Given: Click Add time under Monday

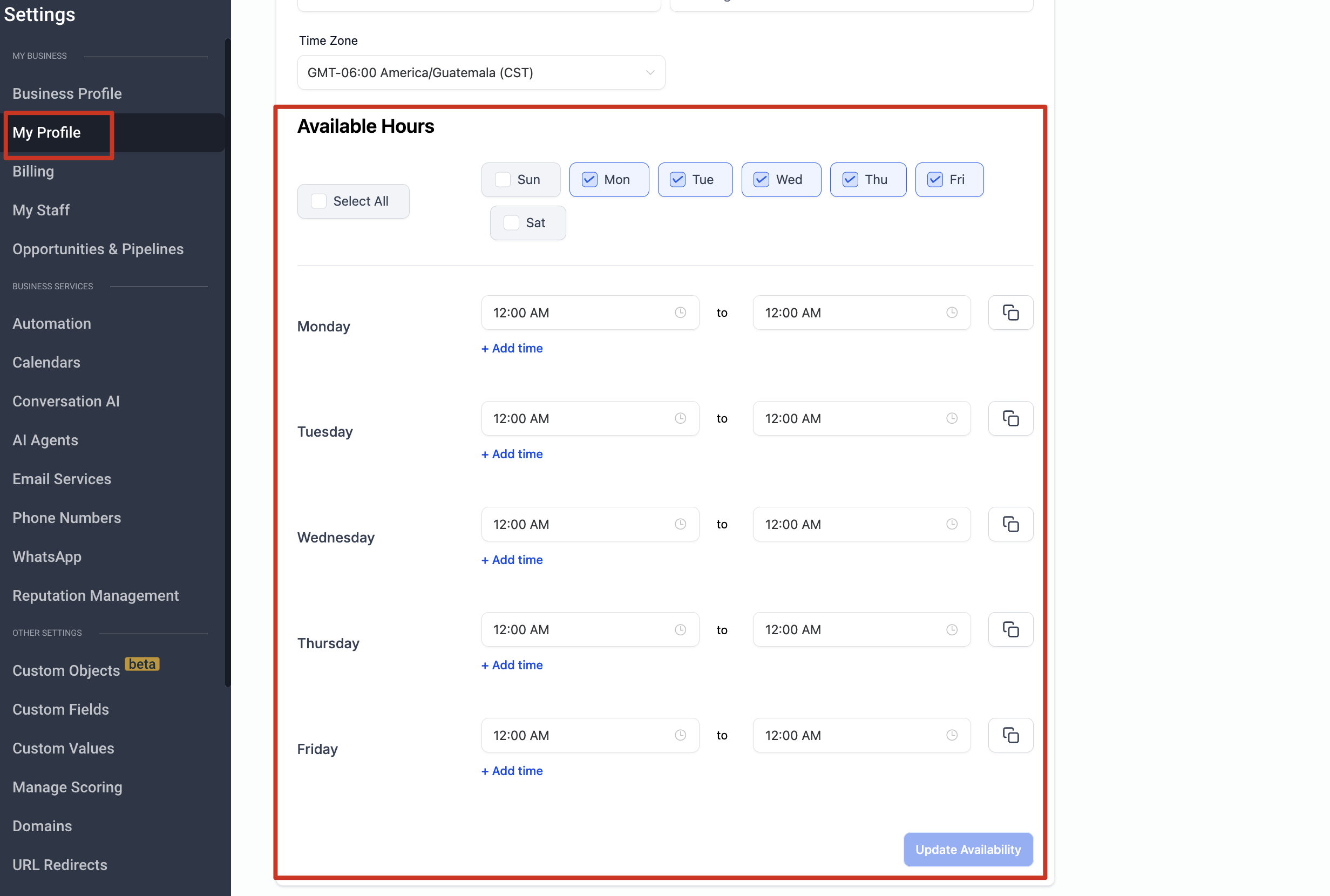Looking at the screenshot, I should (512, 348).
